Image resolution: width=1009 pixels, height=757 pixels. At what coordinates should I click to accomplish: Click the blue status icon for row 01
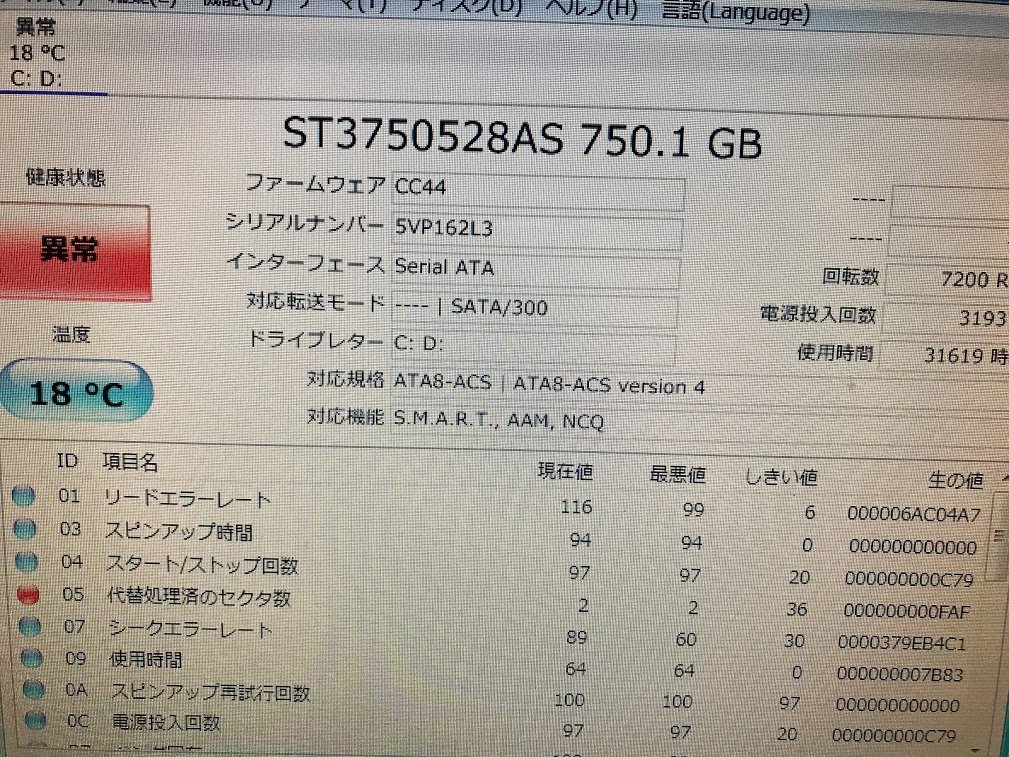pos(24,496)
